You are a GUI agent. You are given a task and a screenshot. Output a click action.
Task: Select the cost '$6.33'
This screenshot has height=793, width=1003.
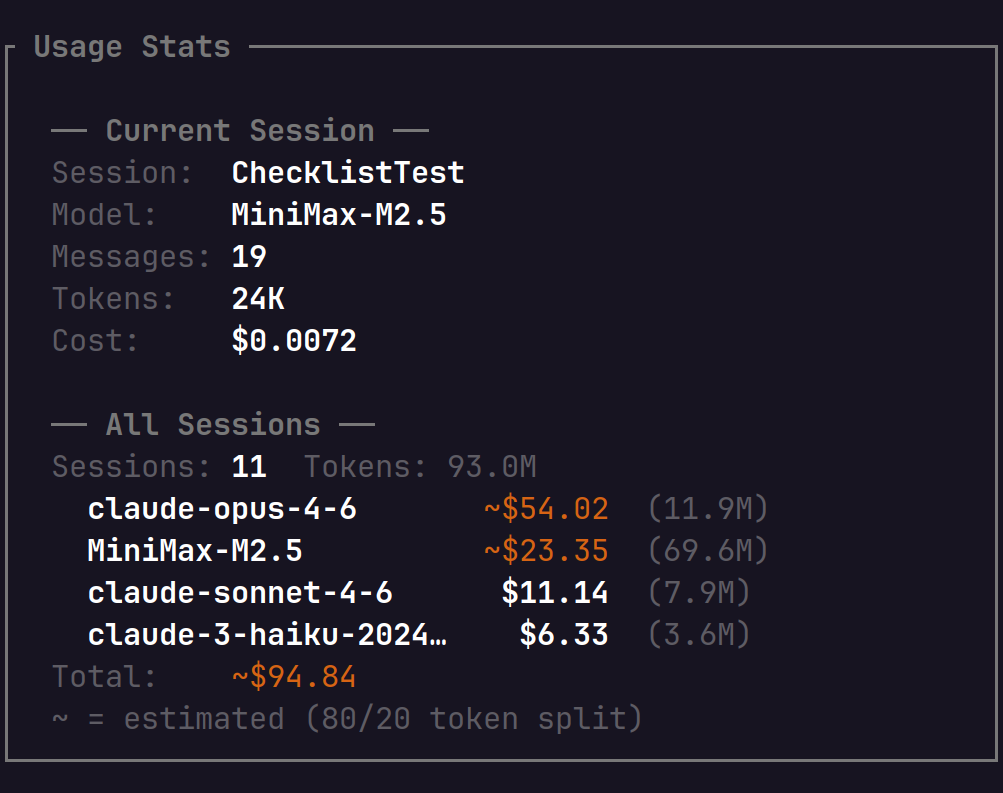pos(564,634)
